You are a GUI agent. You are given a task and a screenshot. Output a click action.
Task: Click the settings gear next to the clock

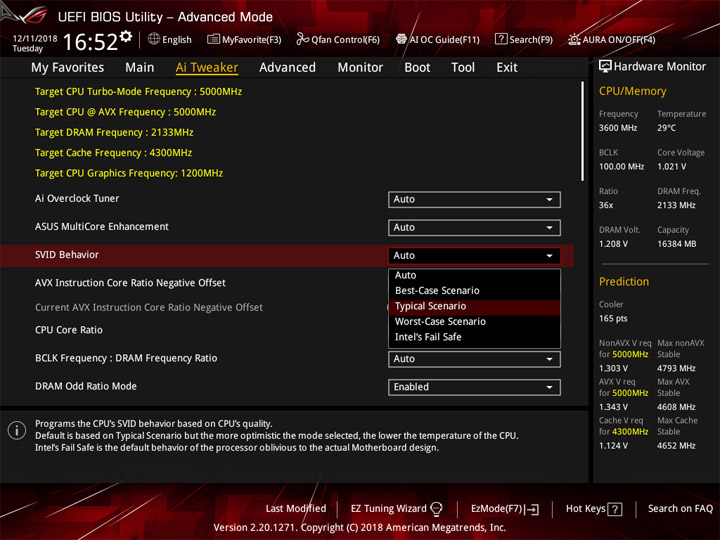click(126, 36)
